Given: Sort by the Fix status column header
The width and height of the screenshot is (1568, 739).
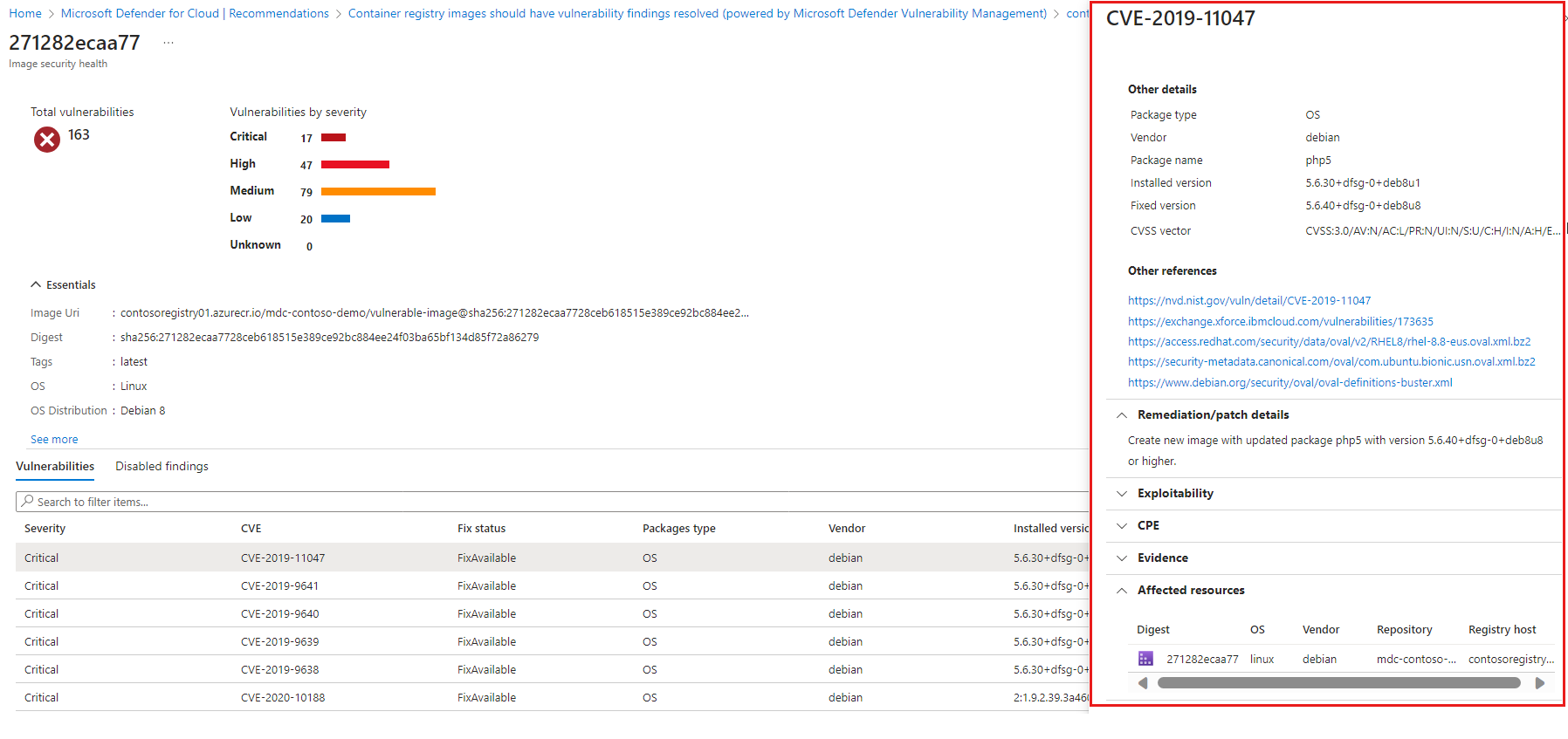Looking at the screenshot, I should (481, 529).
